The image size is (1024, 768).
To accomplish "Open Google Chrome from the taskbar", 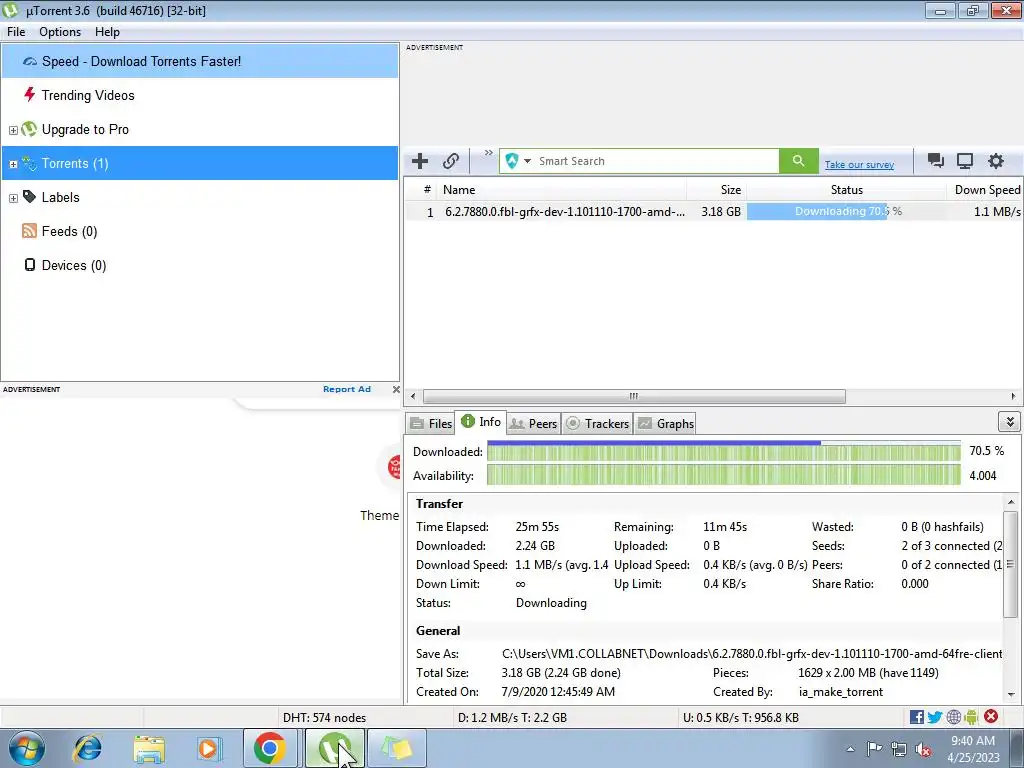I will [270, 748].
